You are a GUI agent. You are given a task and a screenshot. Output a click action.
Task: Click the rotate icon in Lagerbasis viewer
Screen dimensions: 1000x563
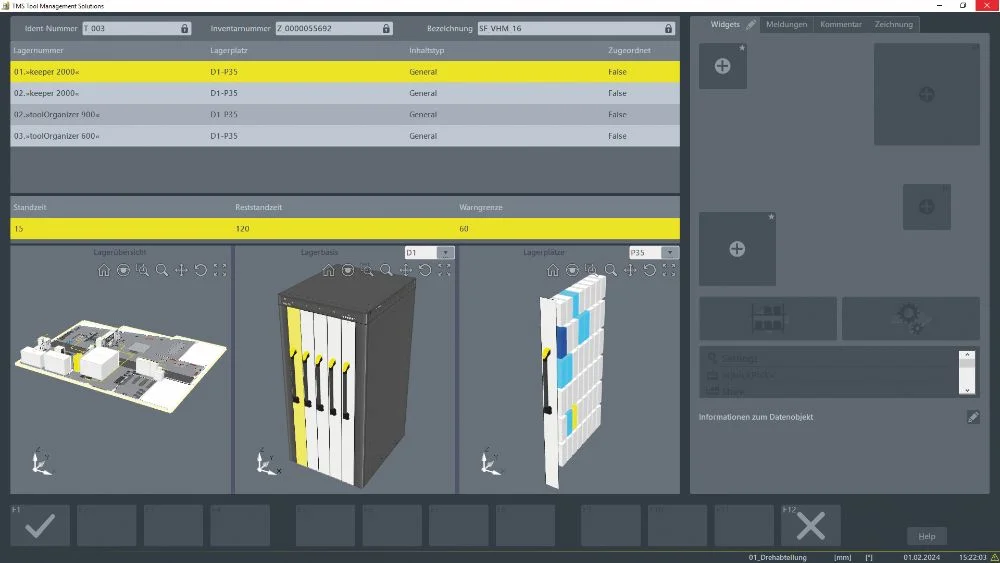425,270
